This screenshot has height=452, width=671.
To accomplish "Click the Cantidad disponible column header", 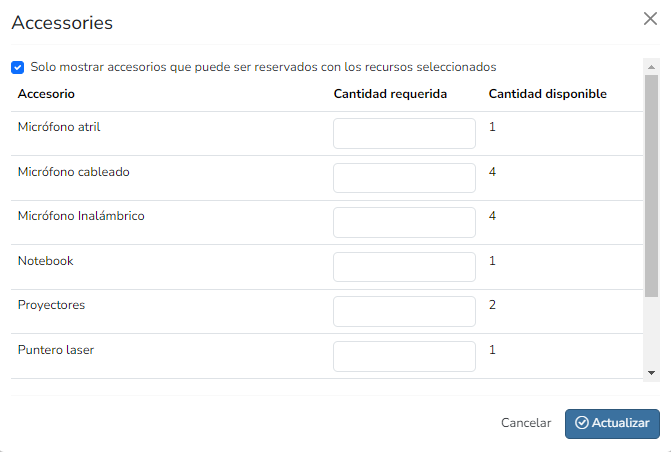I will [x=548, y=94].
